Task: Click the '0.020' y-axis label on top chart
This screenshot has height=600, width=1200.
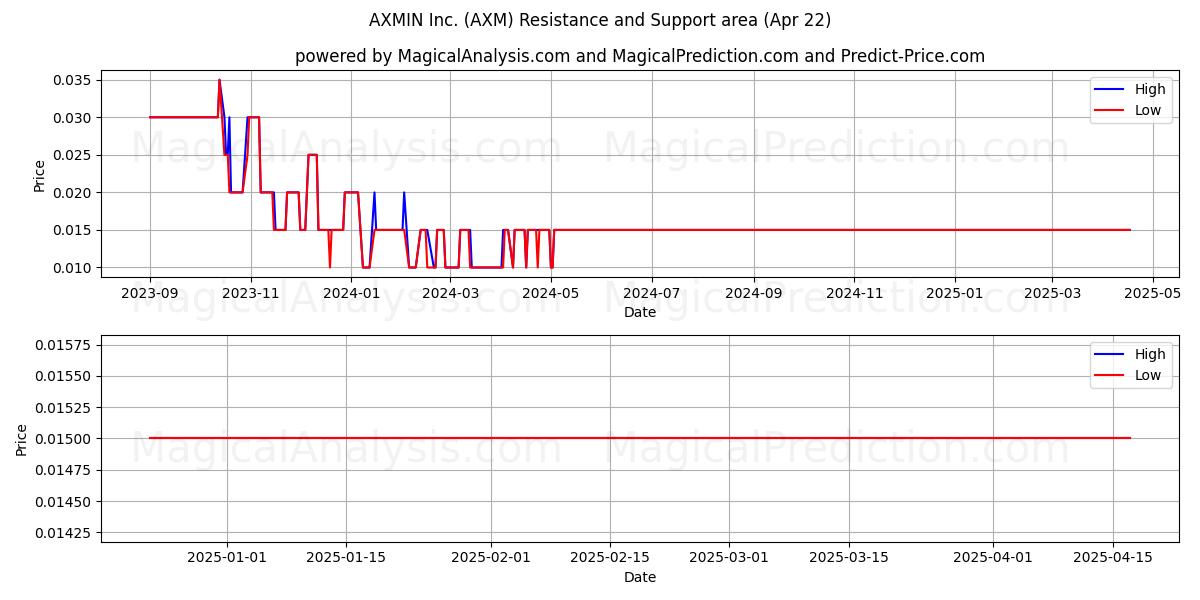Action: coord(72,193)
